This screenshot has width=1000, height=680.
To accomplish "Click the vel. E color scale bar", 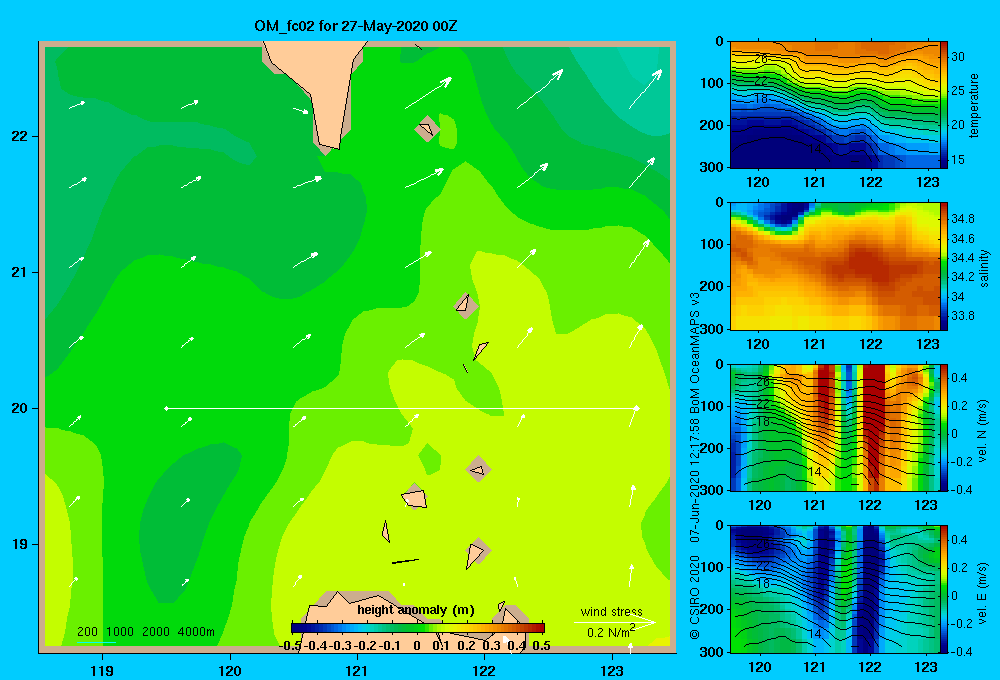I will tap(944, 589).
